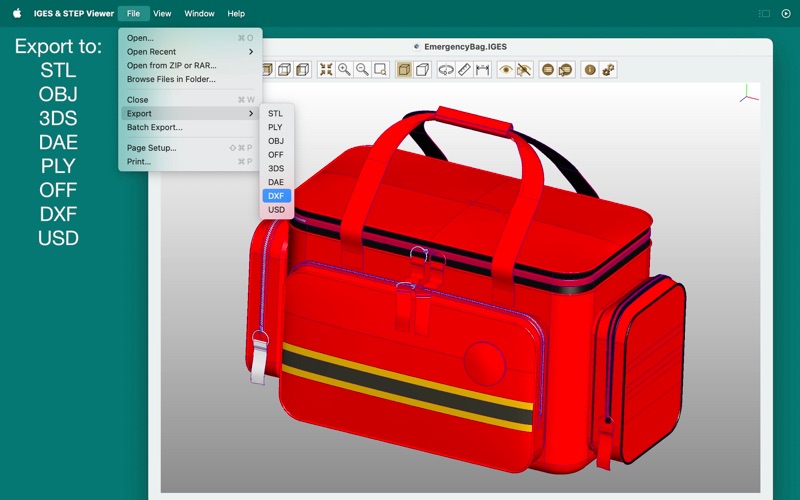Click the screen mirroring menu bar icon

(x=764, y=13)
